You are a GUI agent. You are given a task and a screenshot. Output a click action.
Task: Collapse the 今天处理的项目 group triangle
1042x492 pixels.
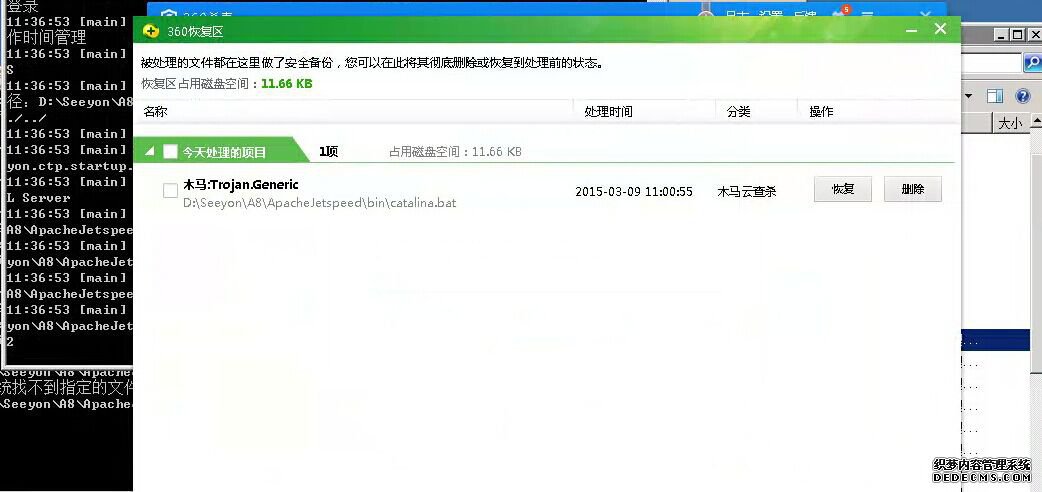(150, 152)
